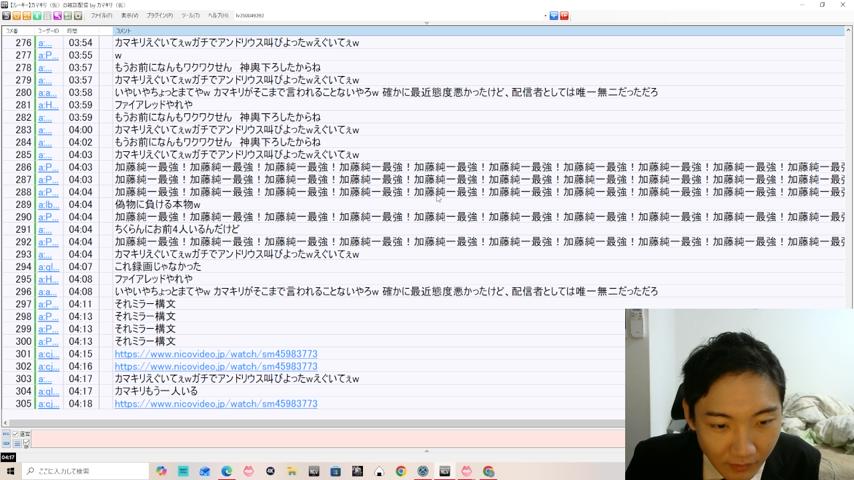This screenshot has width=854, height=480.
Task: Click the red icon at toolbar right
Action: pos(564,16)
